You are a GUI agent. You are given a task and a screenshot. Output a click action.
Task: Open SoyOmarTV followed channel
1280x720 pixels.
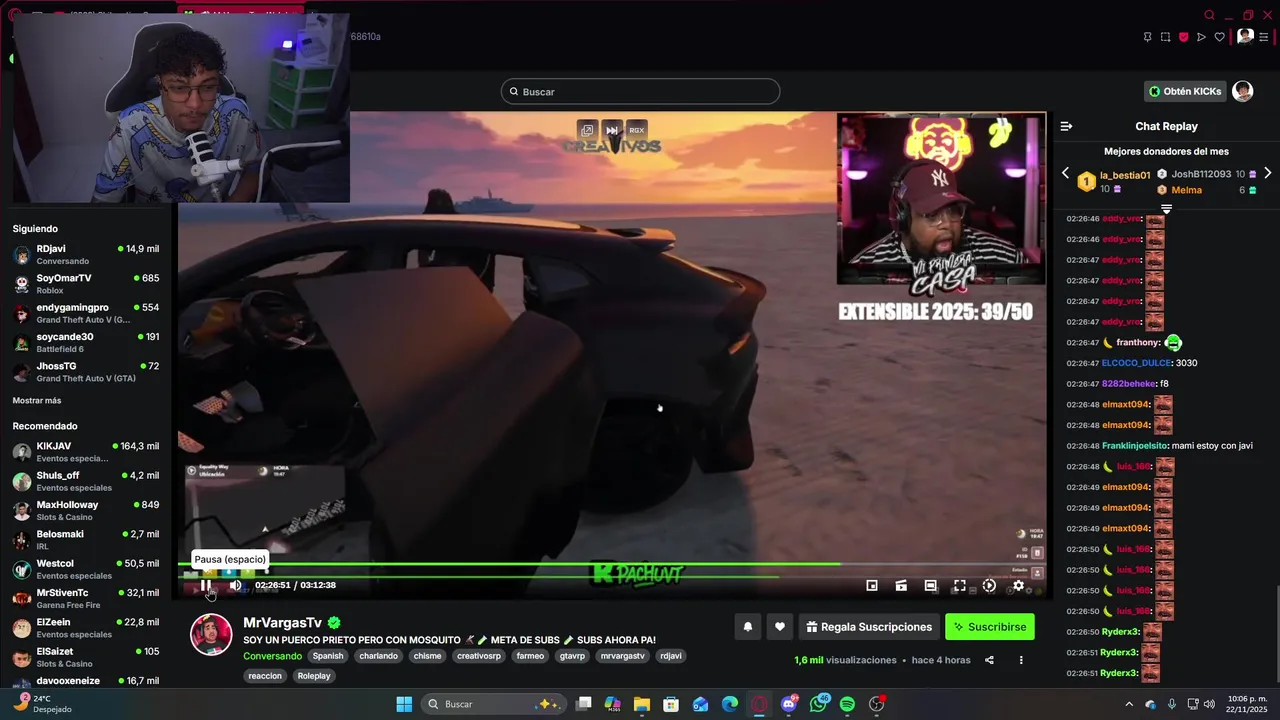coord(86,284)
